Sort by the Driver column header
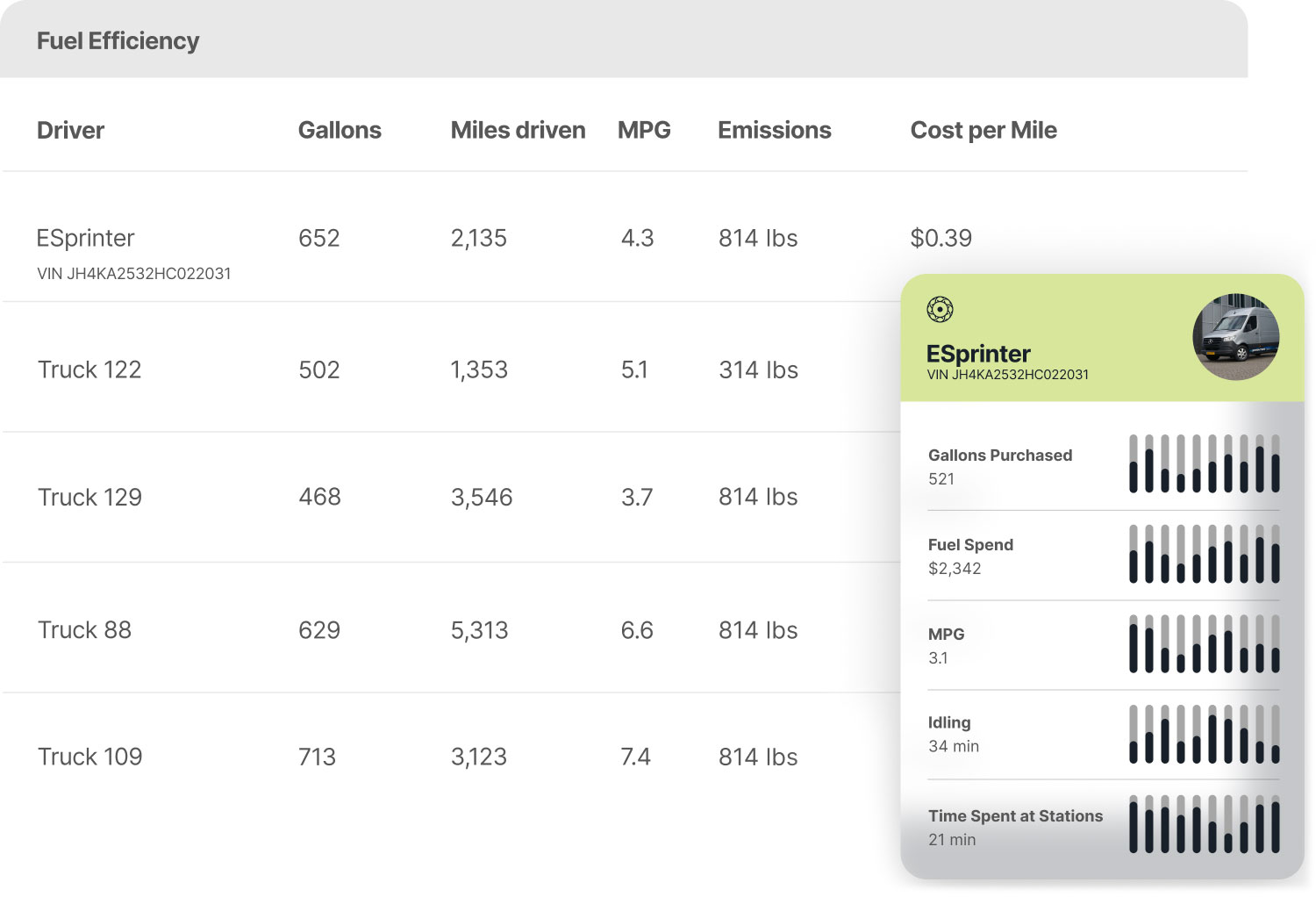The width and height of the screenshot is (1316, 897). [x=70, y=130]
